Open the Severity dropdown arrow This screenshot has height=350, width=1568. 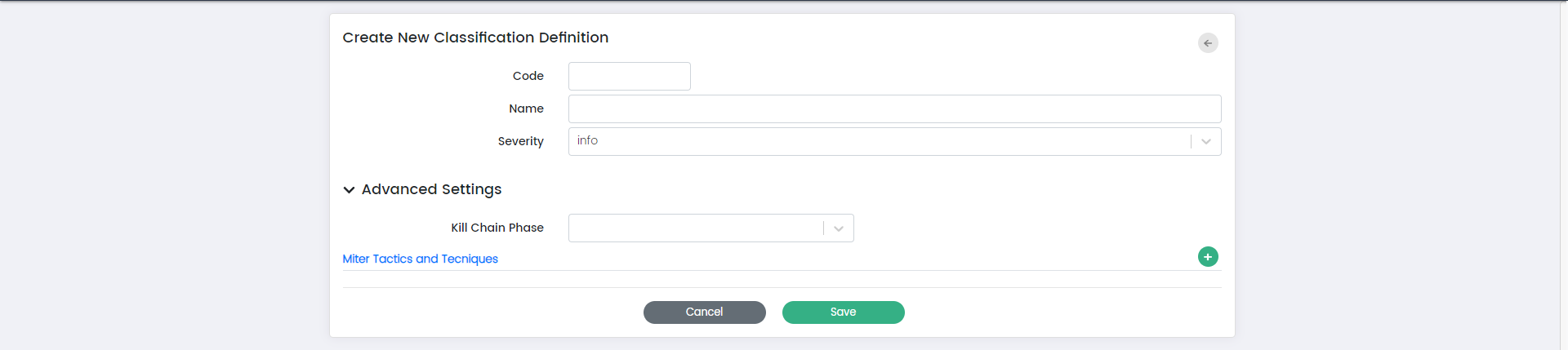1206,142
